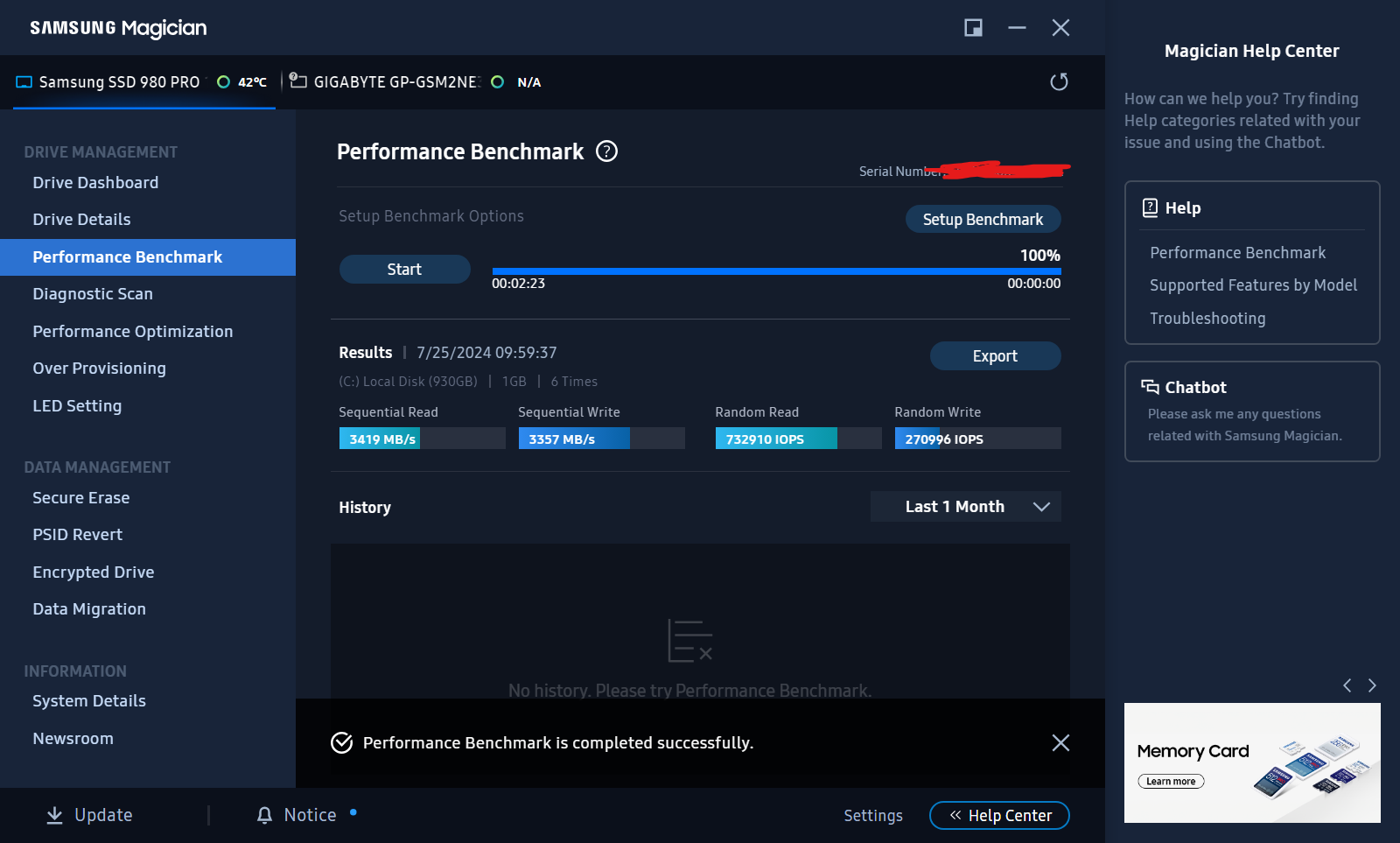
Task: Click the remaining time 00:00:00
Action: pos(1034,284)
